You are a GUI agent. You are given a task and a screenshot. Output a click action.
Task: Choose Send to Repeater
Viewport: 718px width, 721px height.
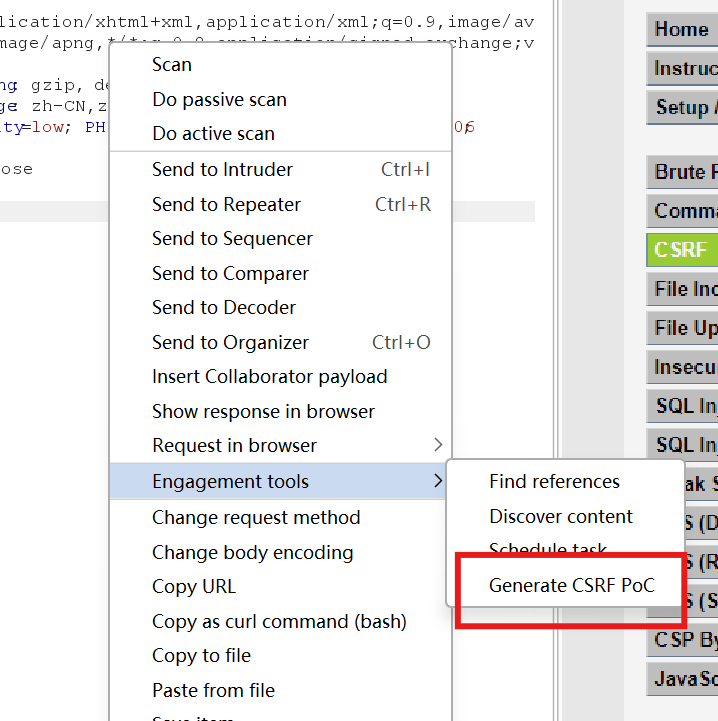coord(226,205)
